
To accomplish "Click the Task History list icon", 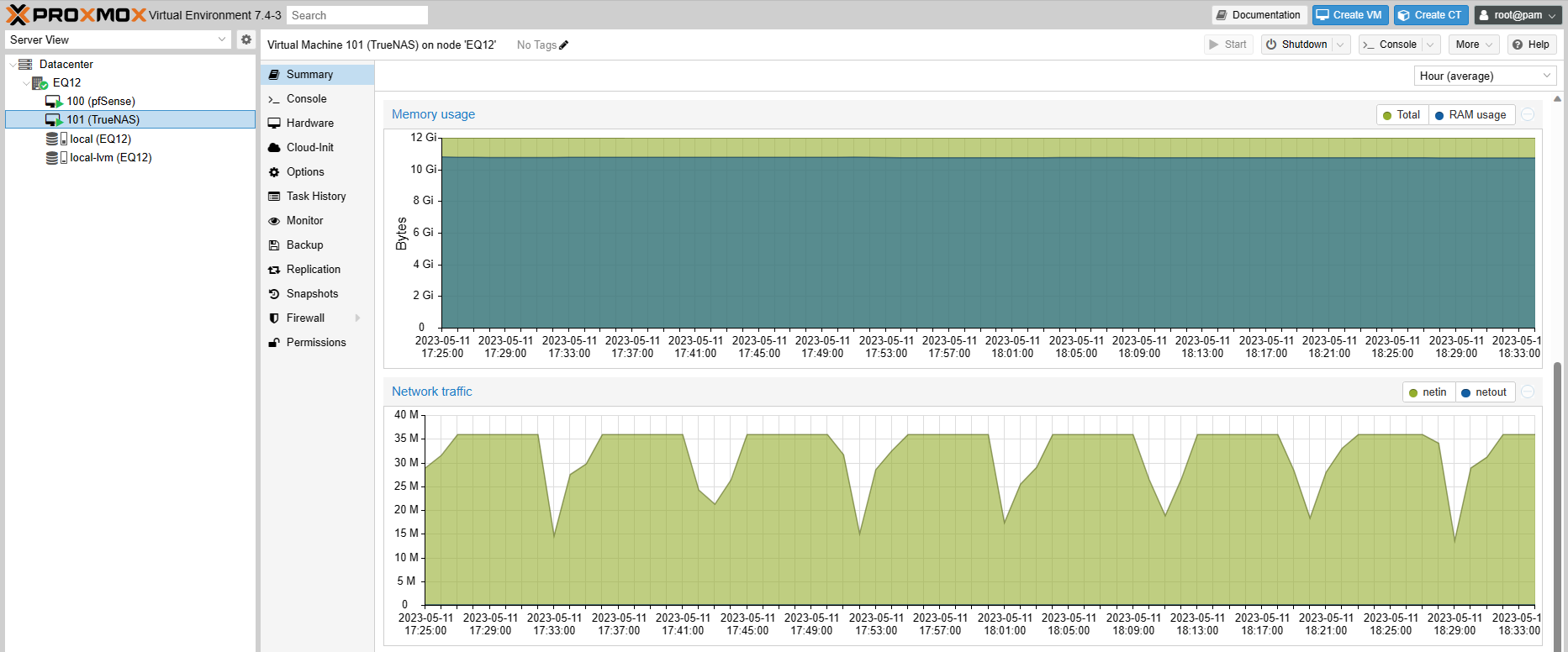I will coord(274,196).
